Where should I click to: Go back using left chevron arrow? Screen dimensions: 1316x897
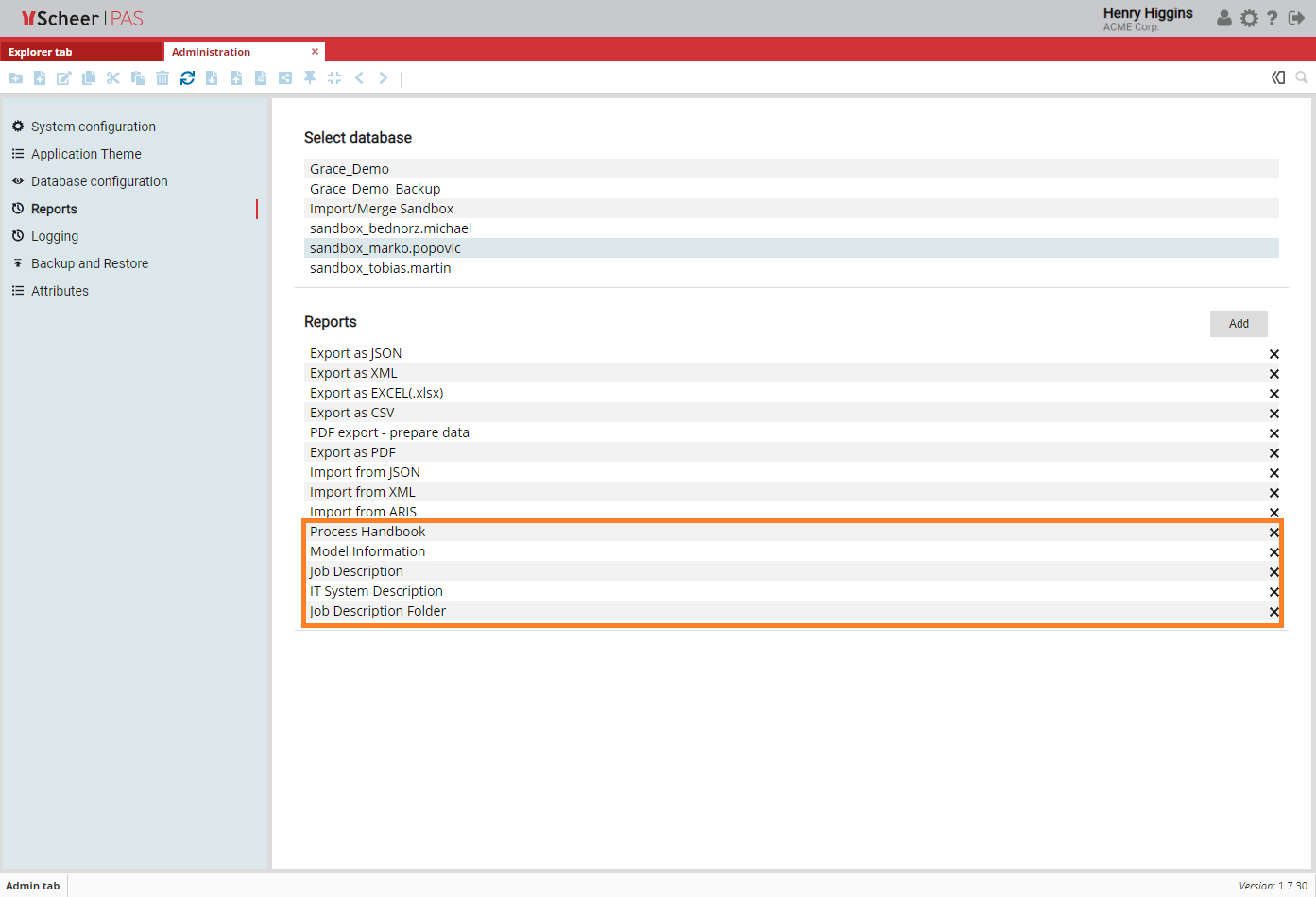[359, 78]
